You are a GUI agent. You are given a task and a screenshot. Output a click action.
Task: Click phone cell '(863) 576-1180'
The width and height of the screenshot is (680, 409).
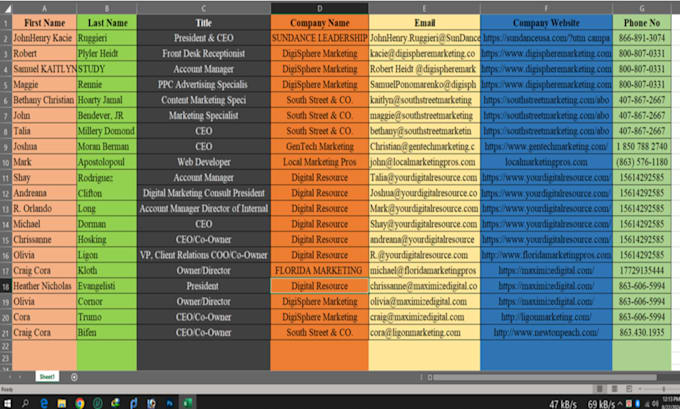(642, 162)
